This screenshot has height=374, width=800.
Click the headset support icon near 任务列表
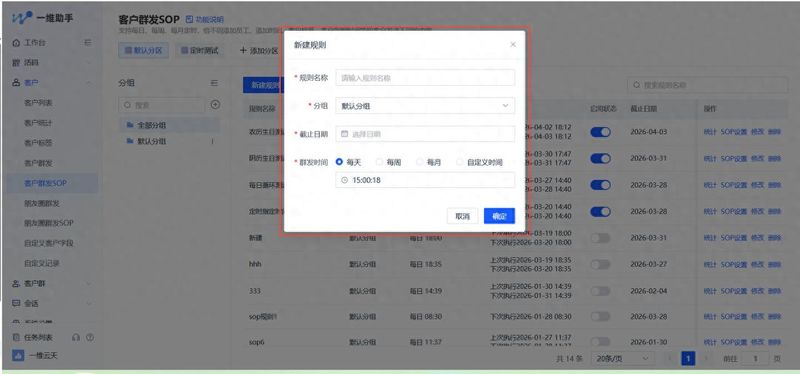click(x=76, y=337)
